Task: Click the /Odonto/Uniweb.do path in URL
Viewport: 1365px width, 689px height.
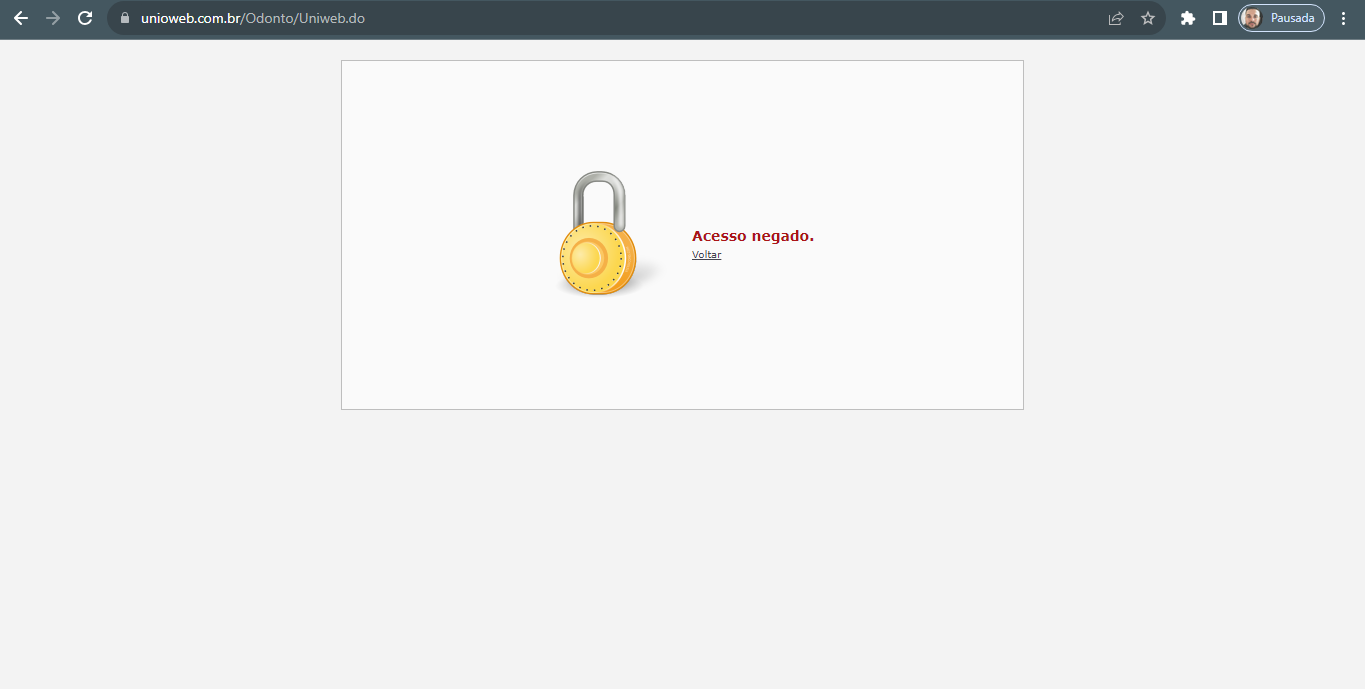Action: 303,18
